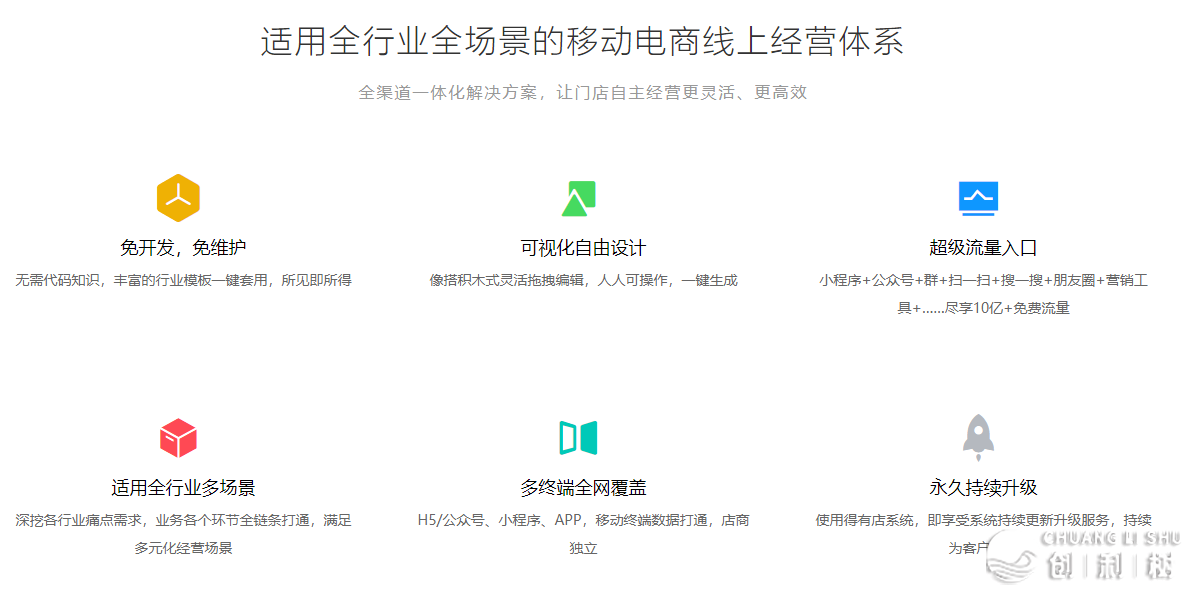Choose the 永久持续升级 heading

click(x=983, y=488)
